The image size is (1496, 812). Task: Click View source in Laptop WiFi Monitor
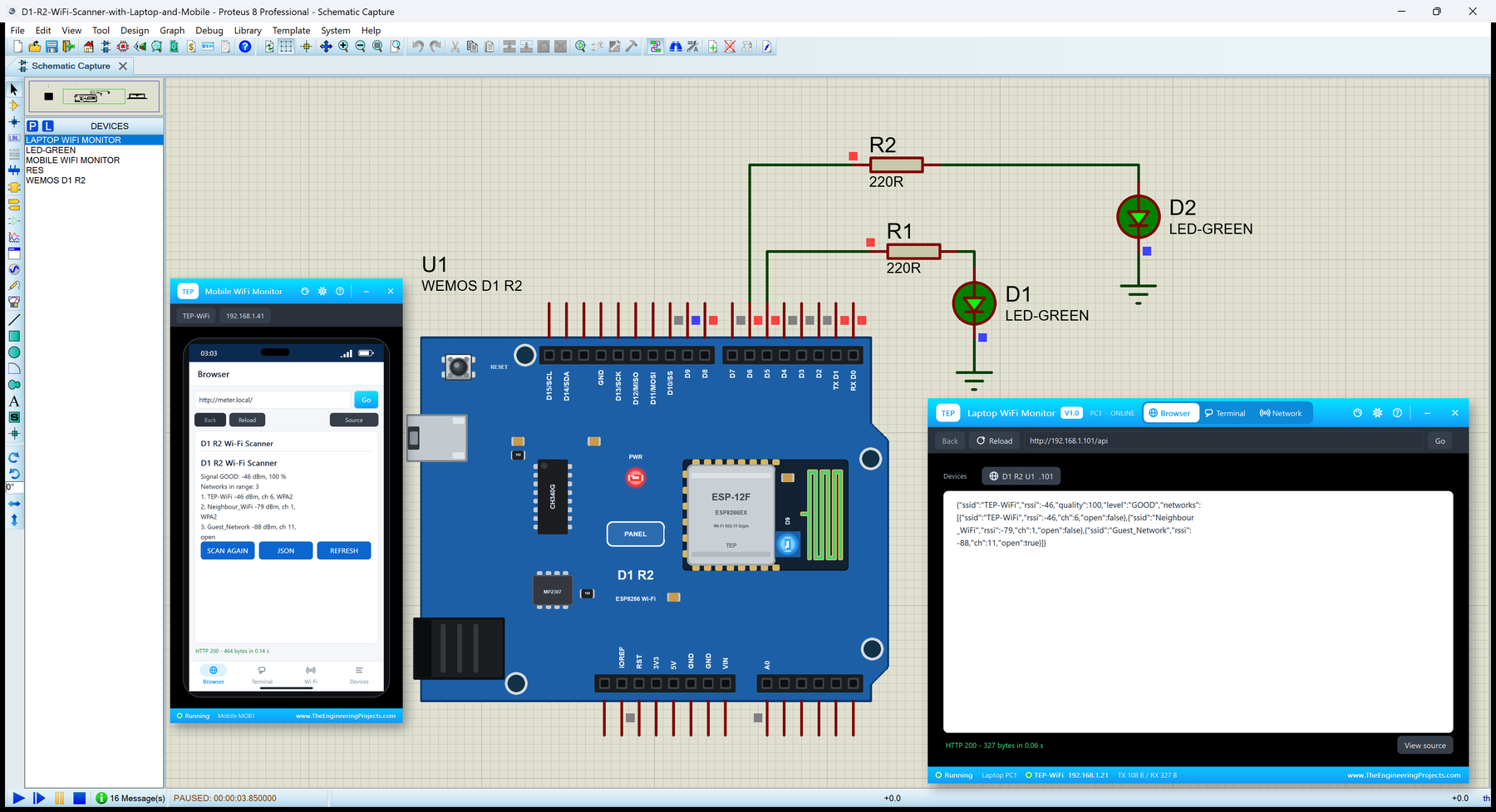click(x=1425, y=746)
